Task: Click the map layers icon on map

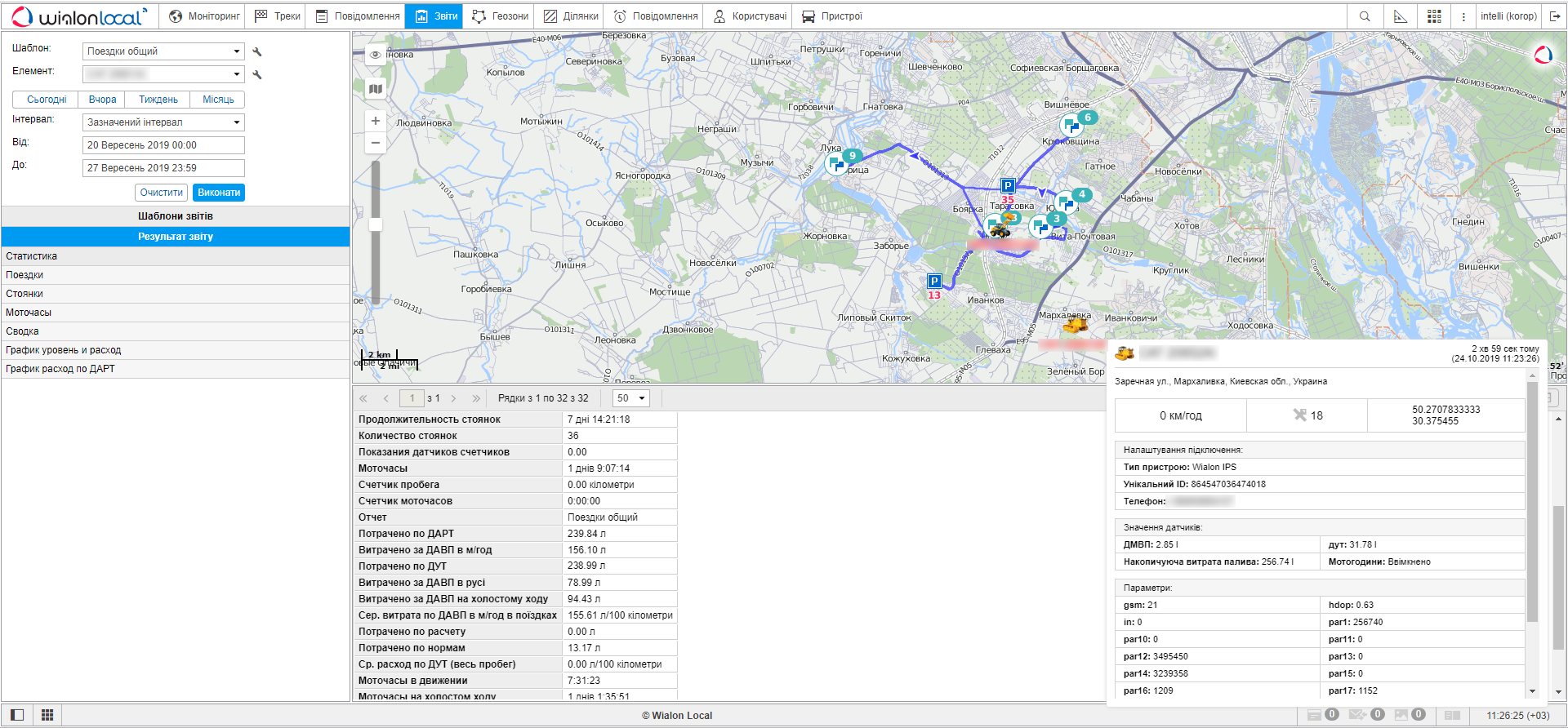Action: pyautogui.click(x=376, y=89)
